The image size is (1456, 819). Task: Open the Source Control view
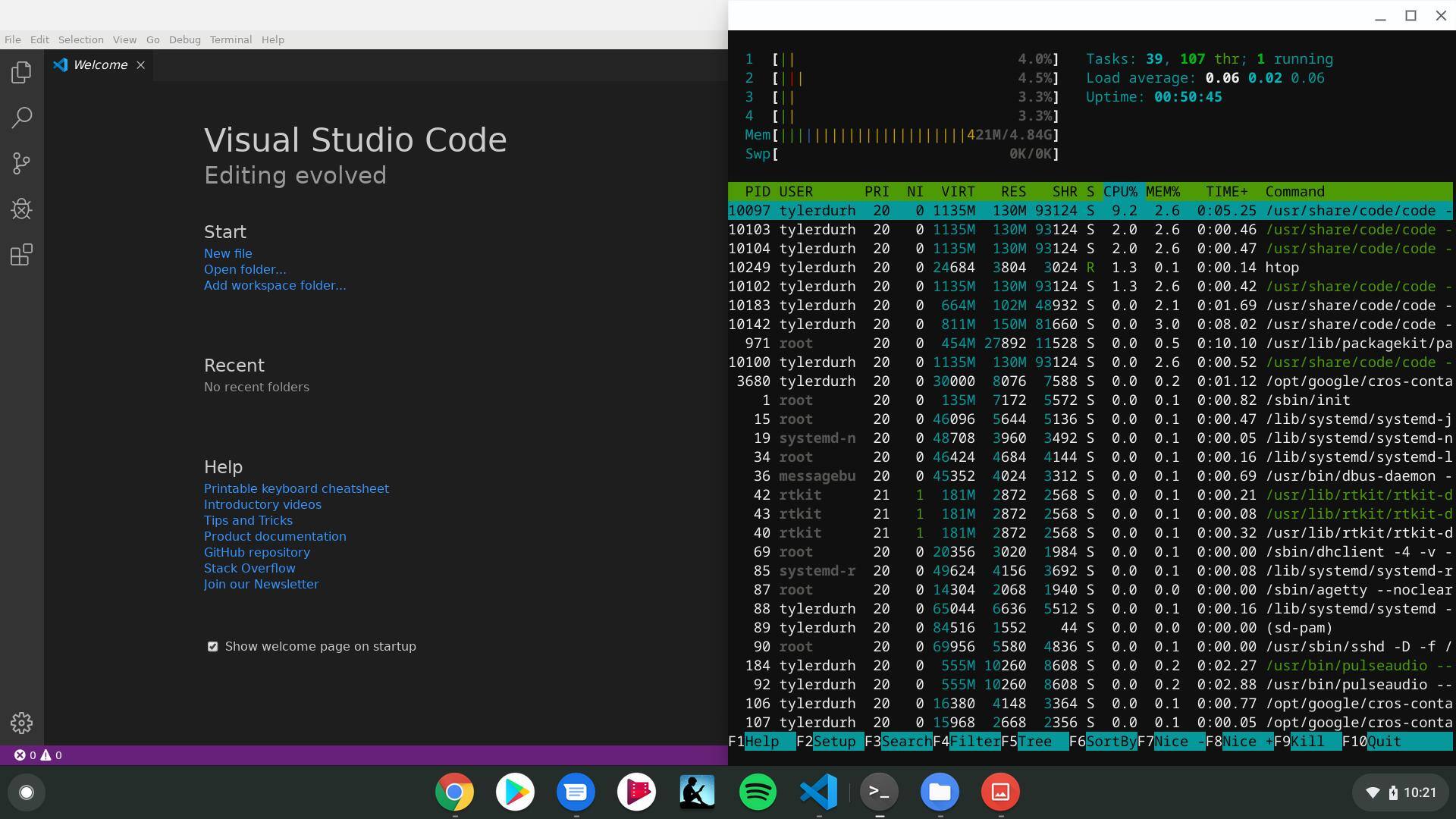click(21, 163)
